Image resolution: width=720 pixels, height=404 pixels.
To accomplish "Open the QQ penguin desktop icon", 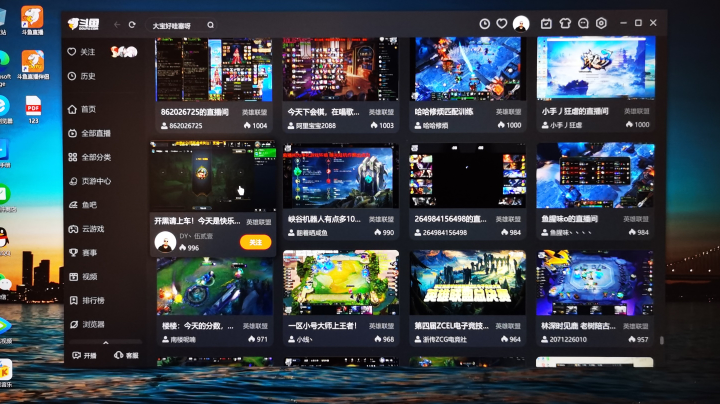I will pos(4,240).
